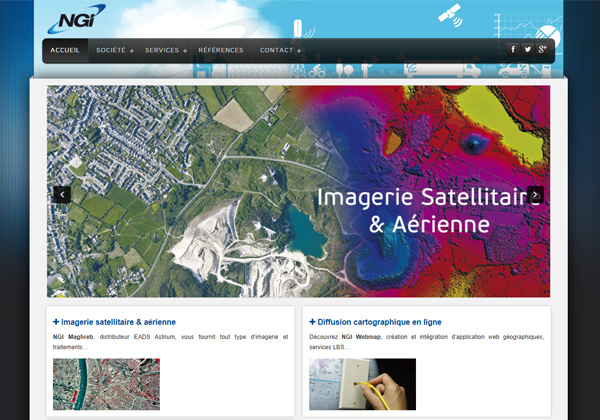600x420 pixels.
Task: Open the Google Plus social icon
Action: pos(542,49)
